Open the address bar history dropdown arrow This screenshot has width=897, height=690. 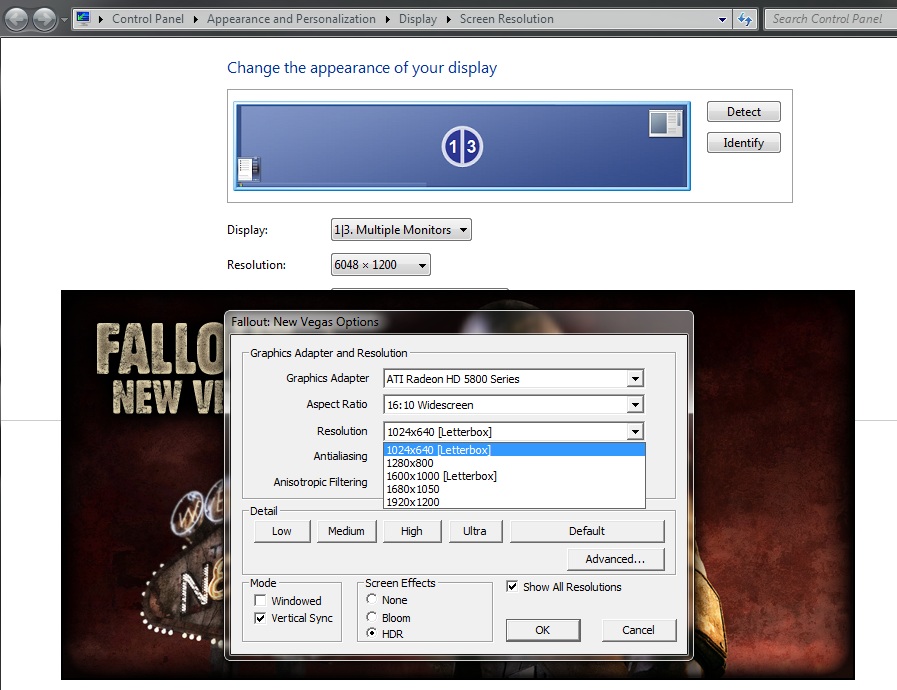point(722,19)
